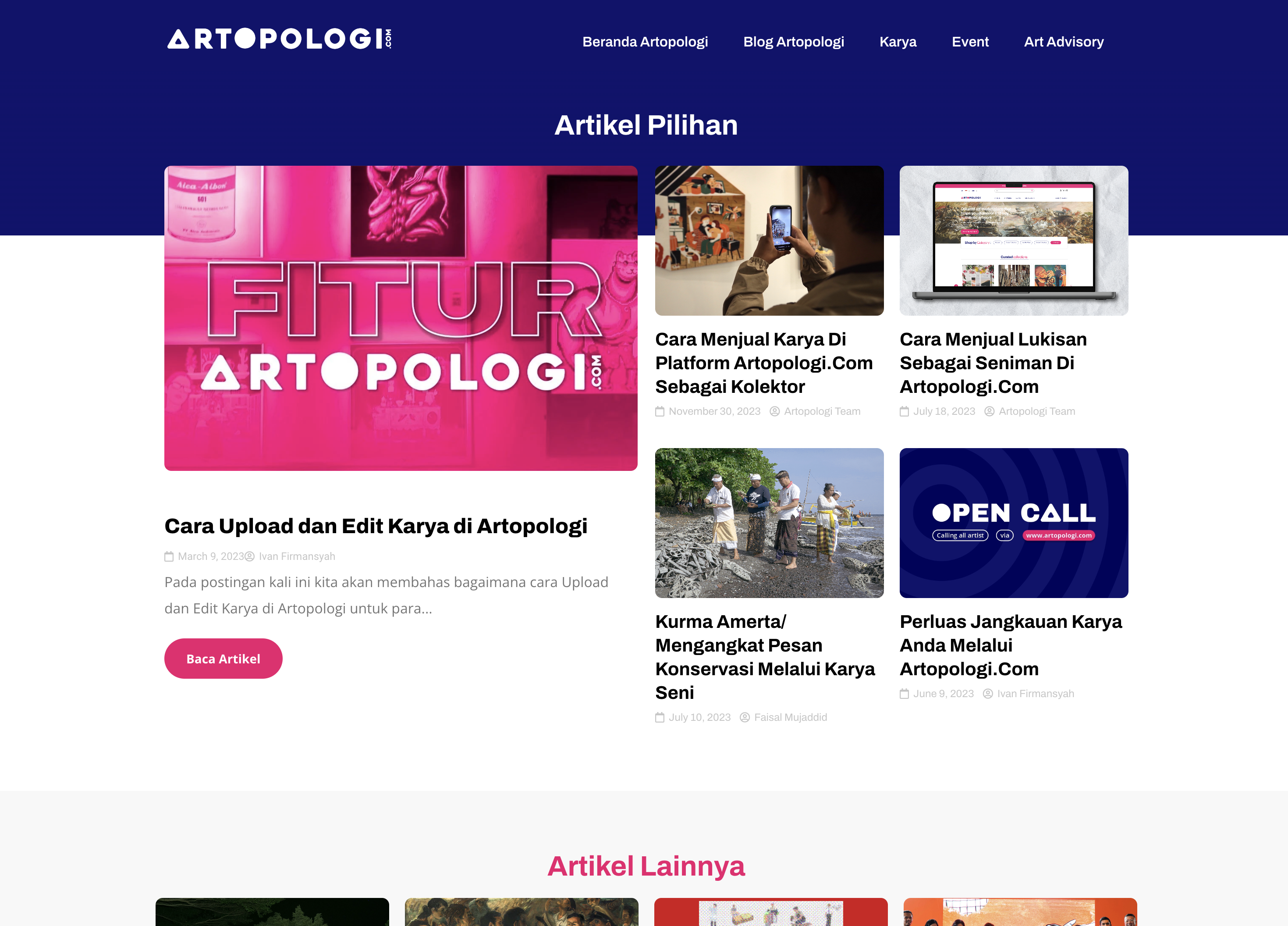
Task: Click date text June 9, 2023
Action: 943,694
